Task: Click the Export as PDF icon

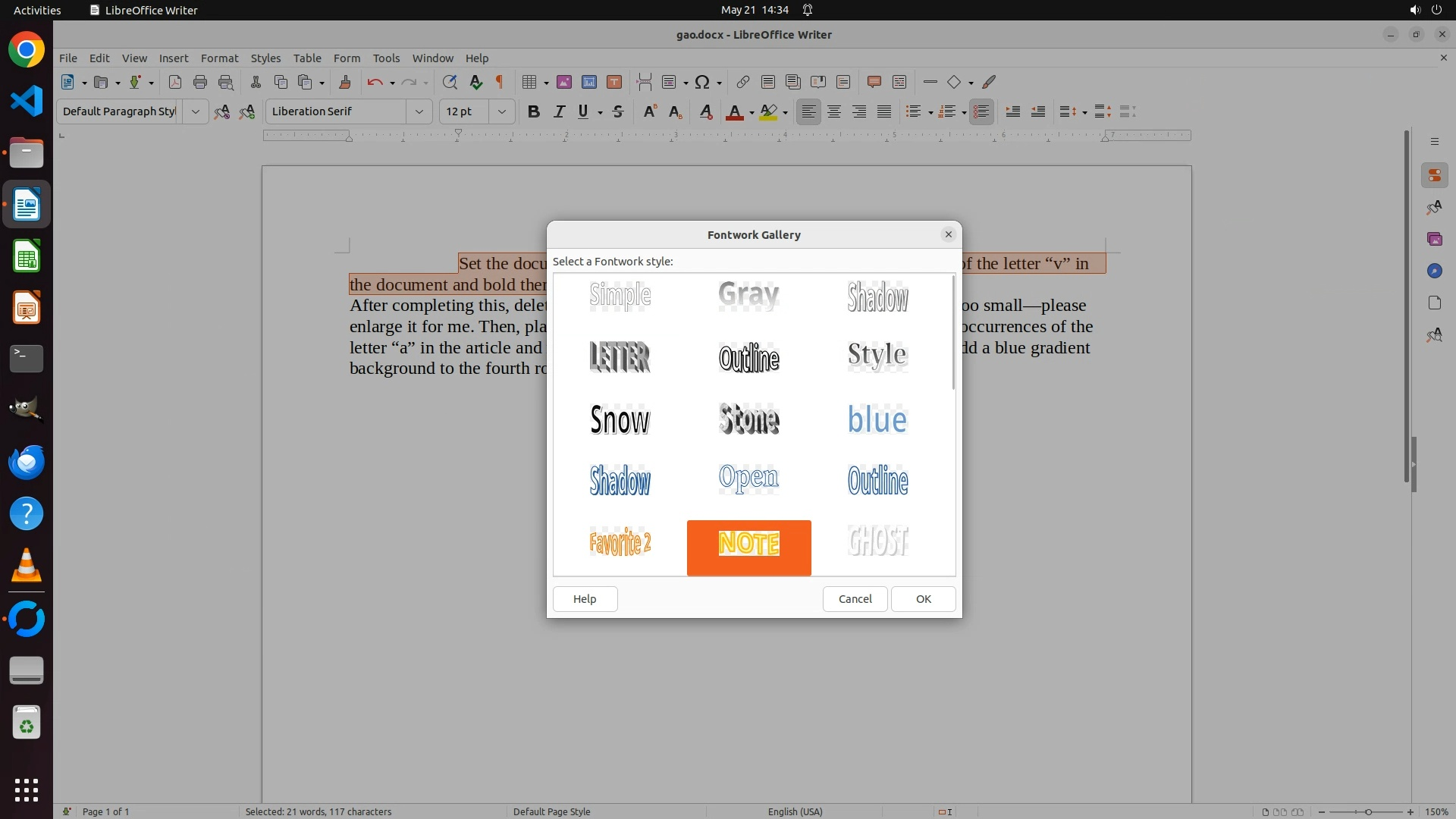Action: click(174, 82)
